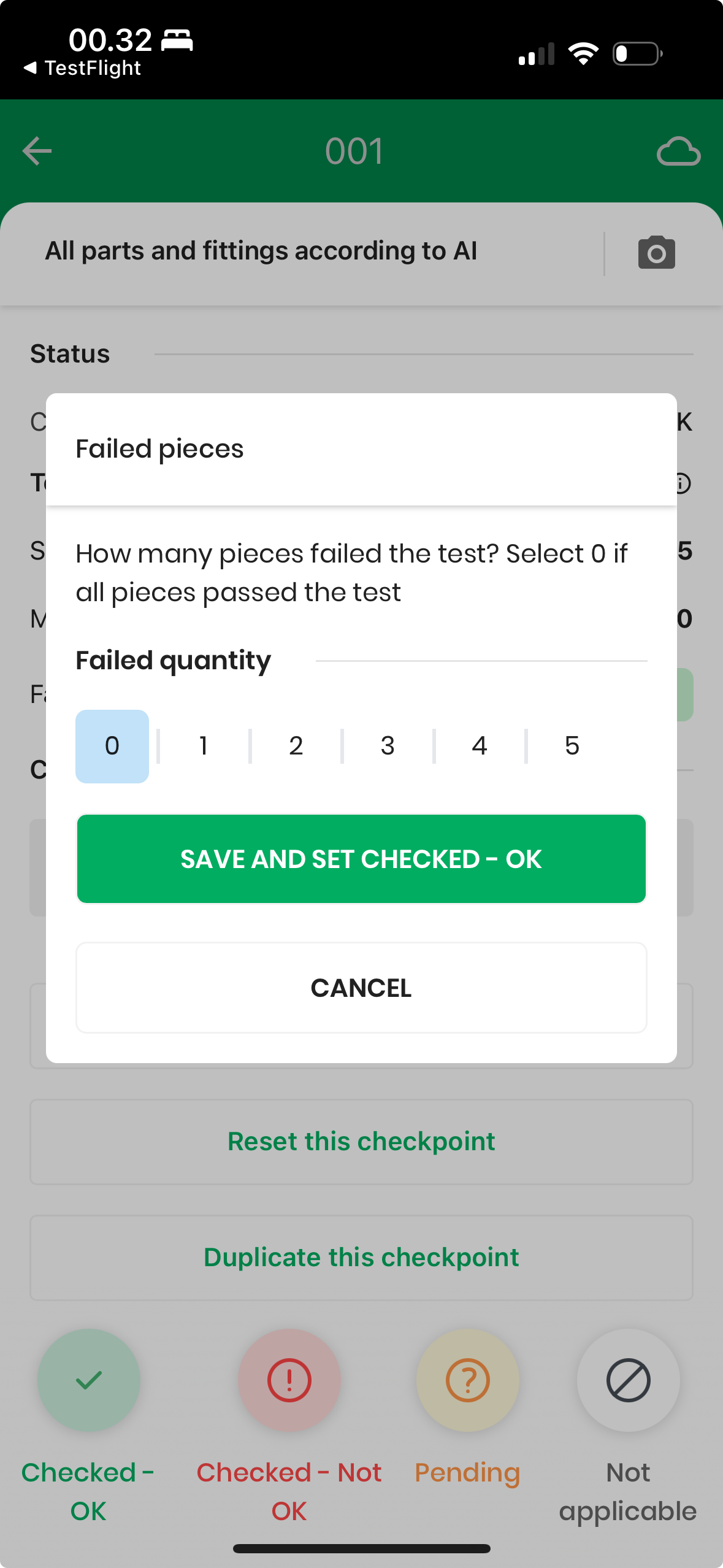Screen dimensions: 723x1568
Task: Select failed quantity 2
Action: point(296,746)
